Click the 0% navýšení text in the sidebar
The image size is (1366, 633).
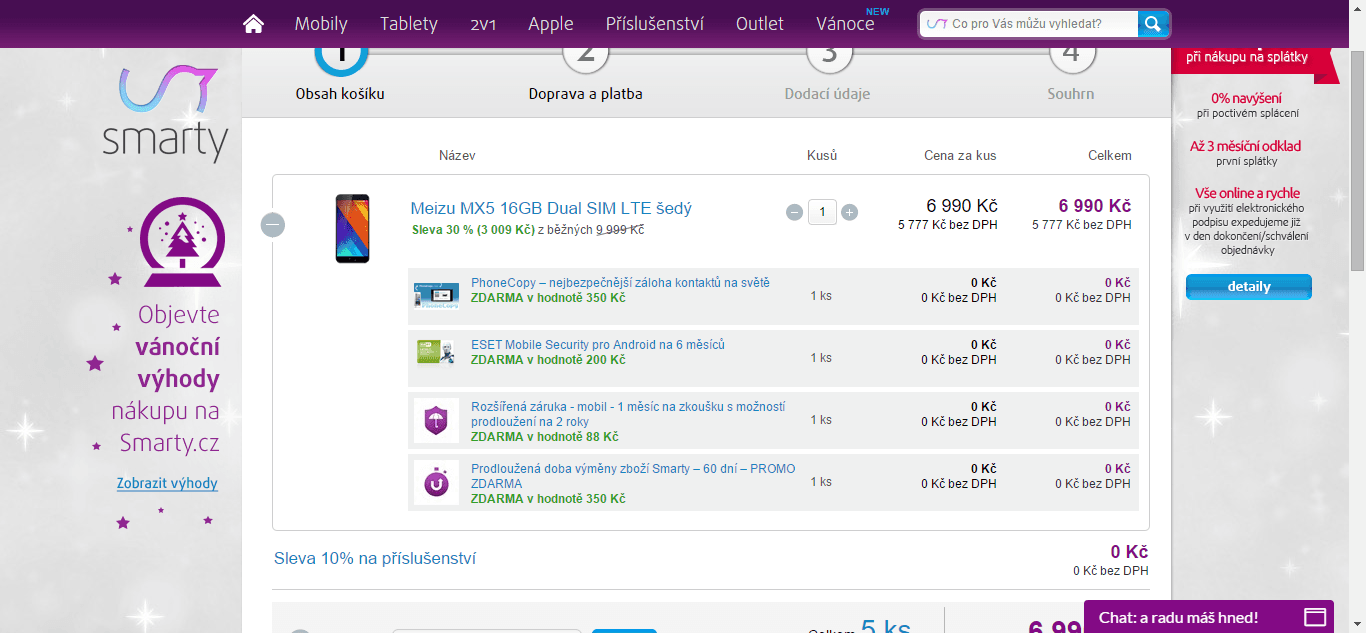pos(1246,98)
